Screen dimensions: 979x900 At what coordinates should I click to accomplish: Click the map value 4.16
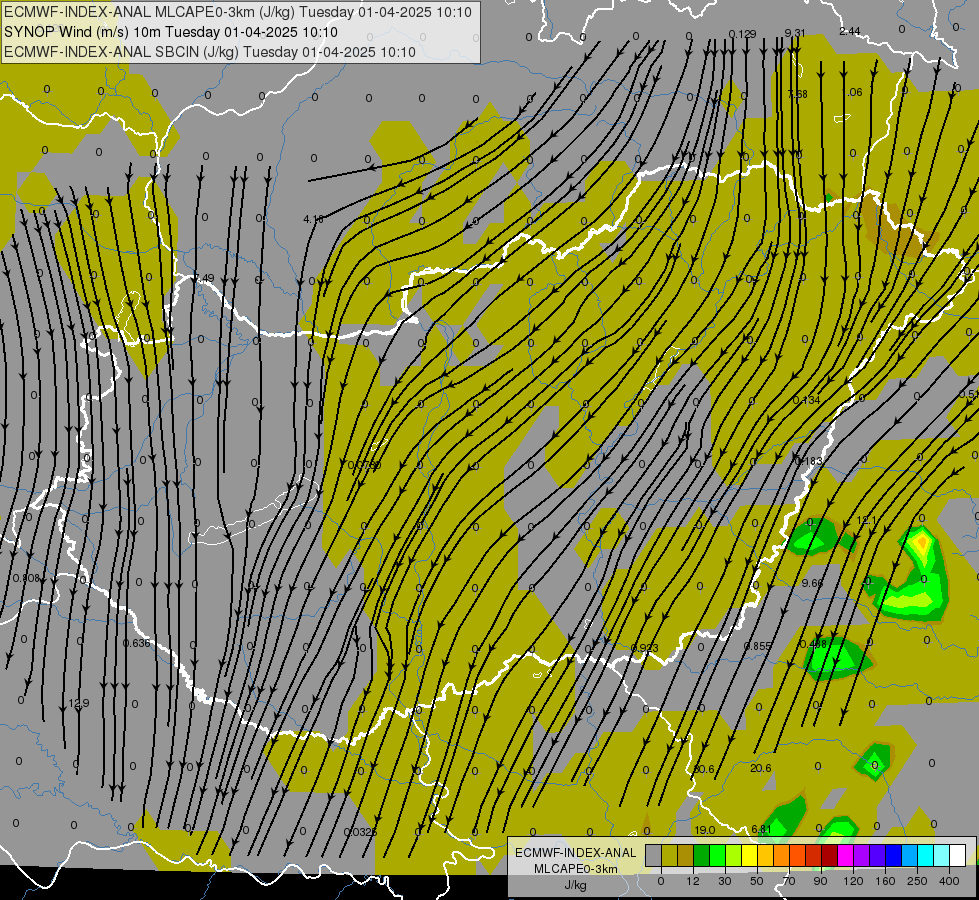tap(313, 219)
